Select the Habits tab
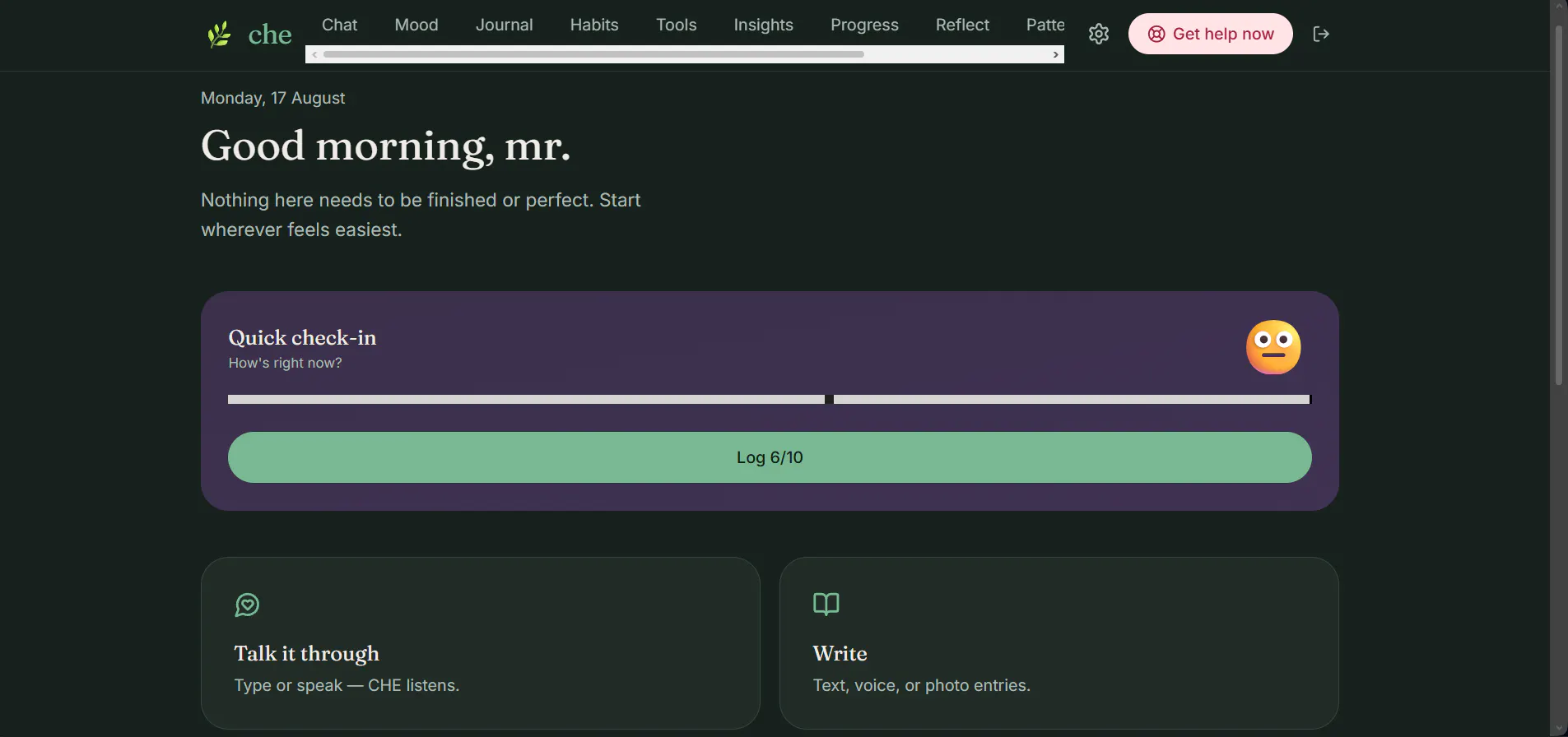The width and height of the screenshot is (1568, 737). coord(594,25)
